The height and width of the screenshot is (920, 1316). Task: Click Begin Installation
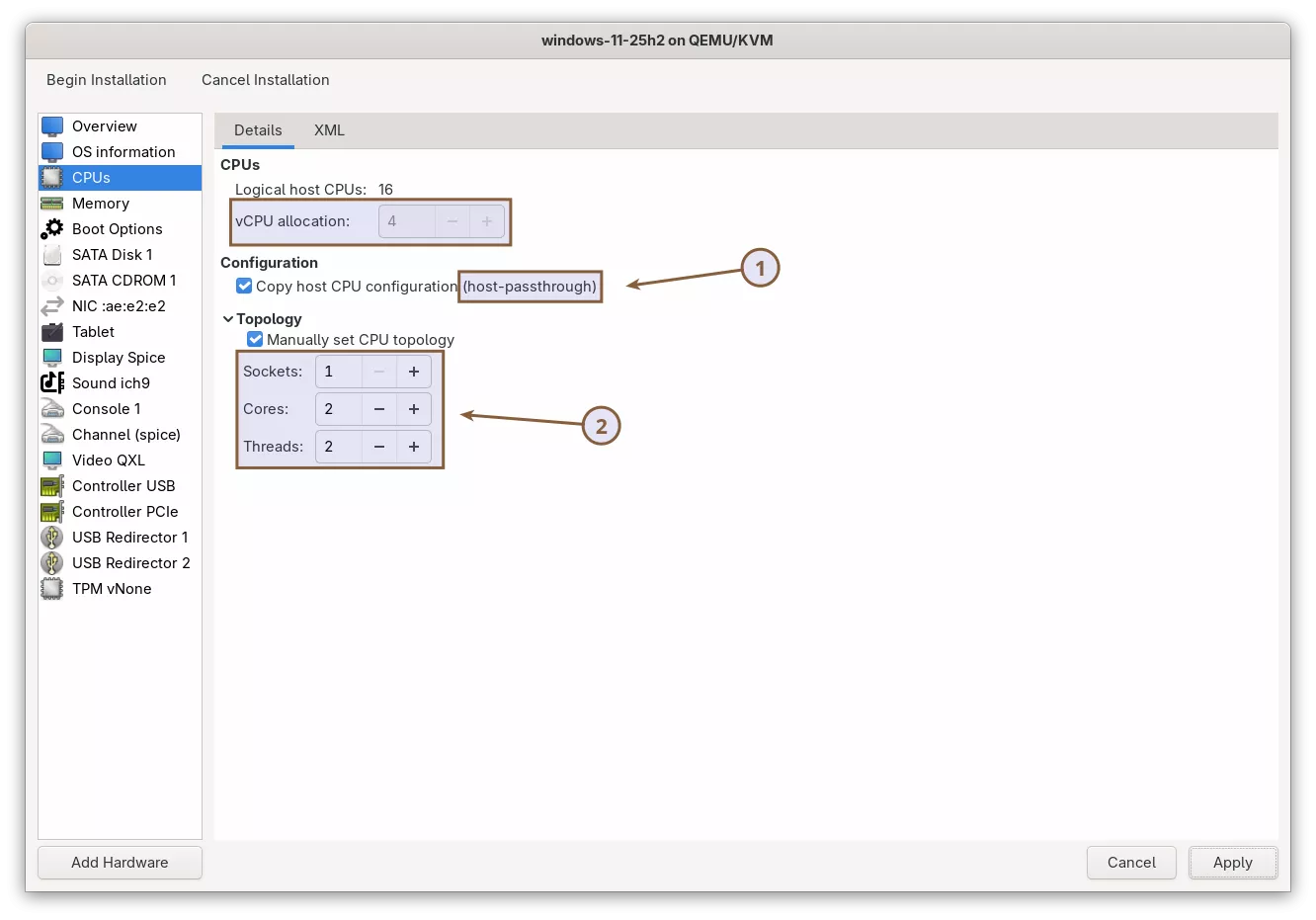106,80
